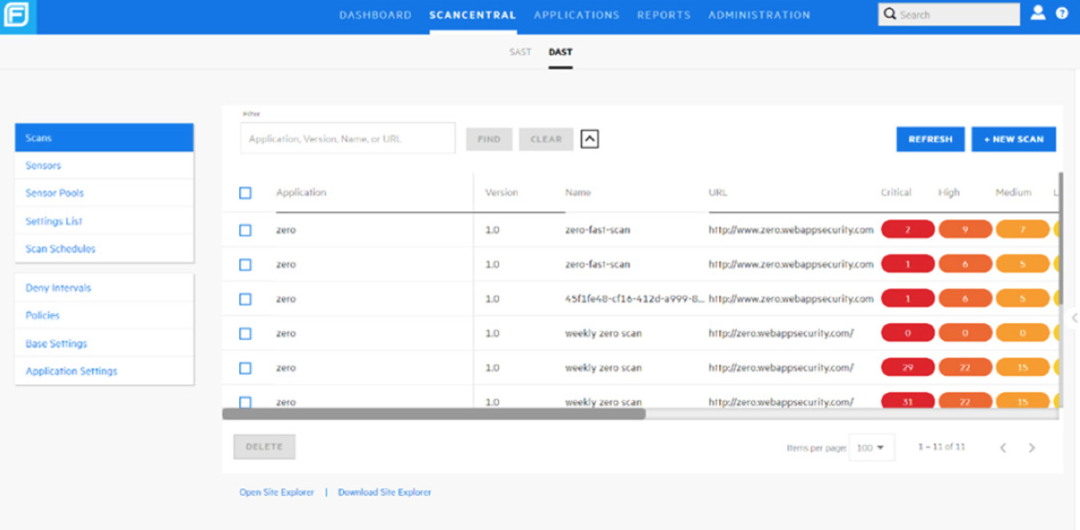The height and width of the screenshot is (530, 1080).
Task: Open the Applications menu
Action: [577, 15]
